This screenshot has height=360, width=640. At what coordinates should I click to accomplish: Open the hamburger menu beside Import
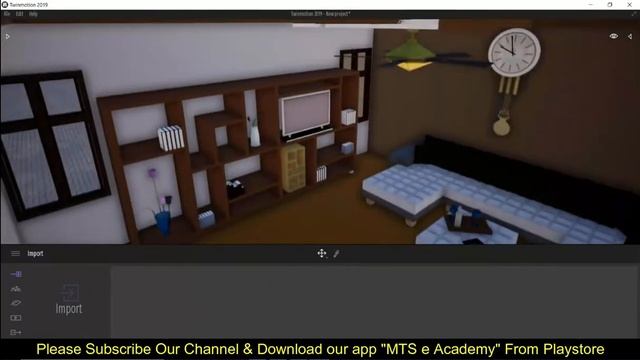pyautogui.click(x=16, y=253)
